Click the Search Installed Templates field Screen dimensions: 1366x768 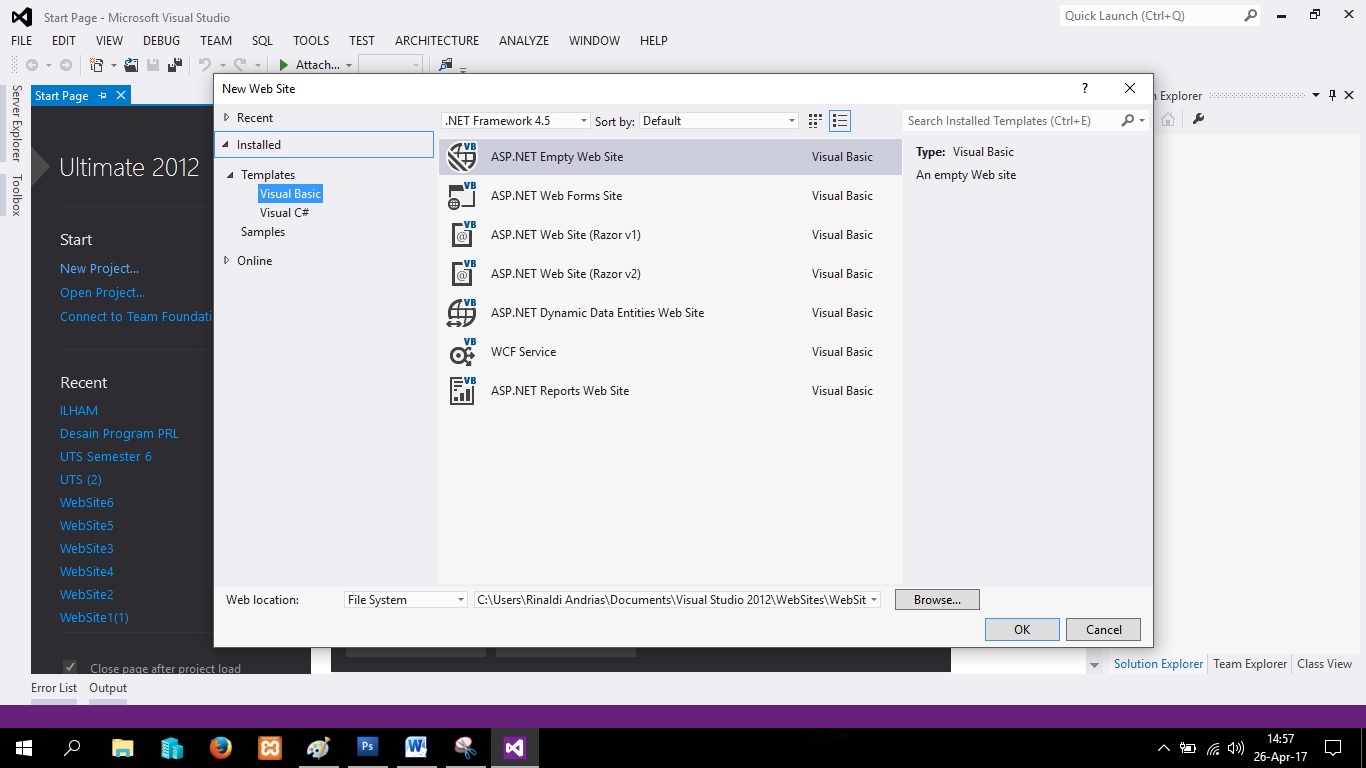(1010, 121)
